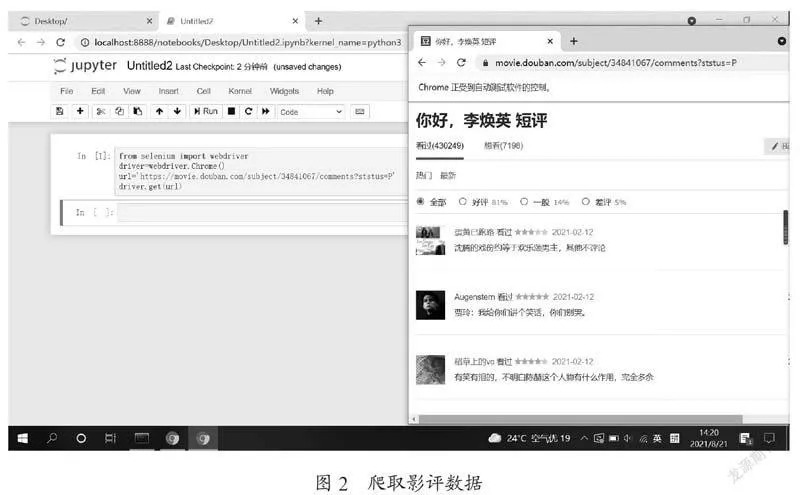The image size is (800, 495).
Task: Select the 想看(7198) tab
Action: (x=504, y=146)
